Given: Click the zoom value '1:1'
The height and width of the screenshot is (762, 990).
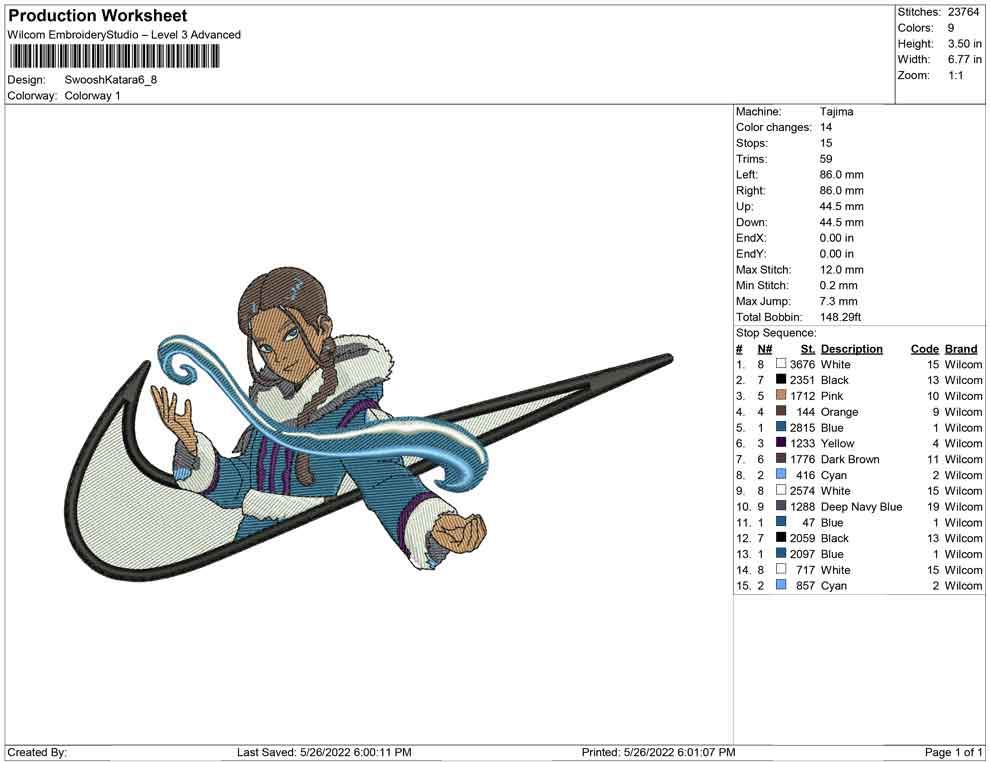Looking at the screenshot, I should tap(955, 75).
